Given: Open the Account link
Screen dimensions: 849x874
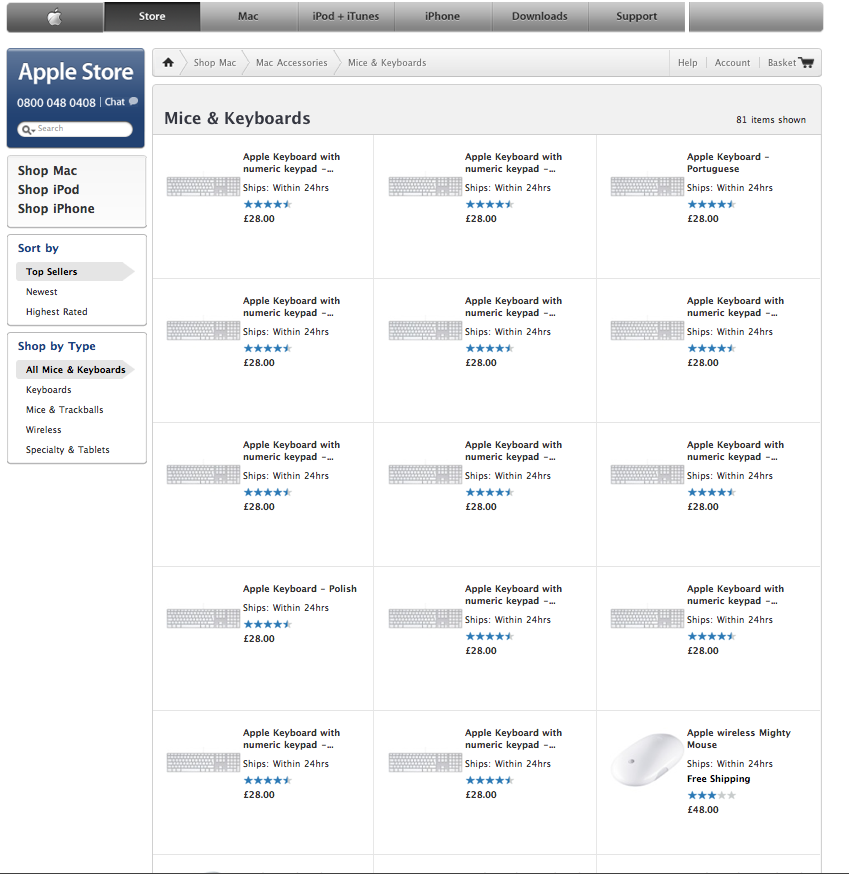Looking at the screenshot, I should [x=732, y=62].
